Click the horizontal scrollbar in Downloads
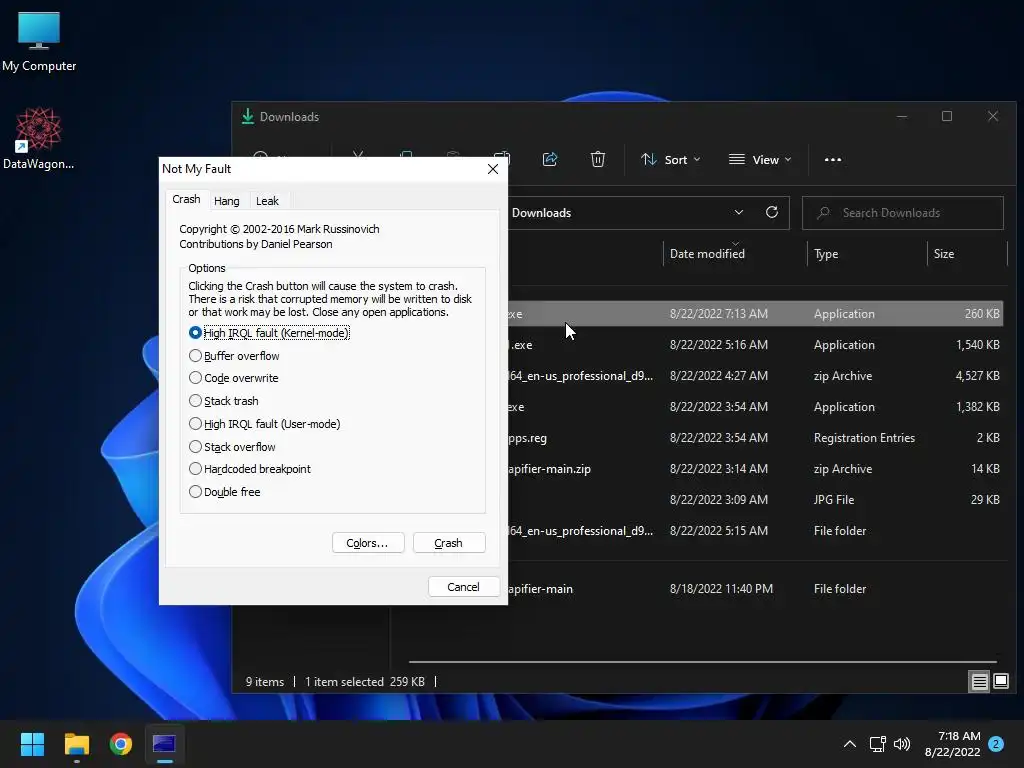The image size is (1024, 768). point(702,662)
